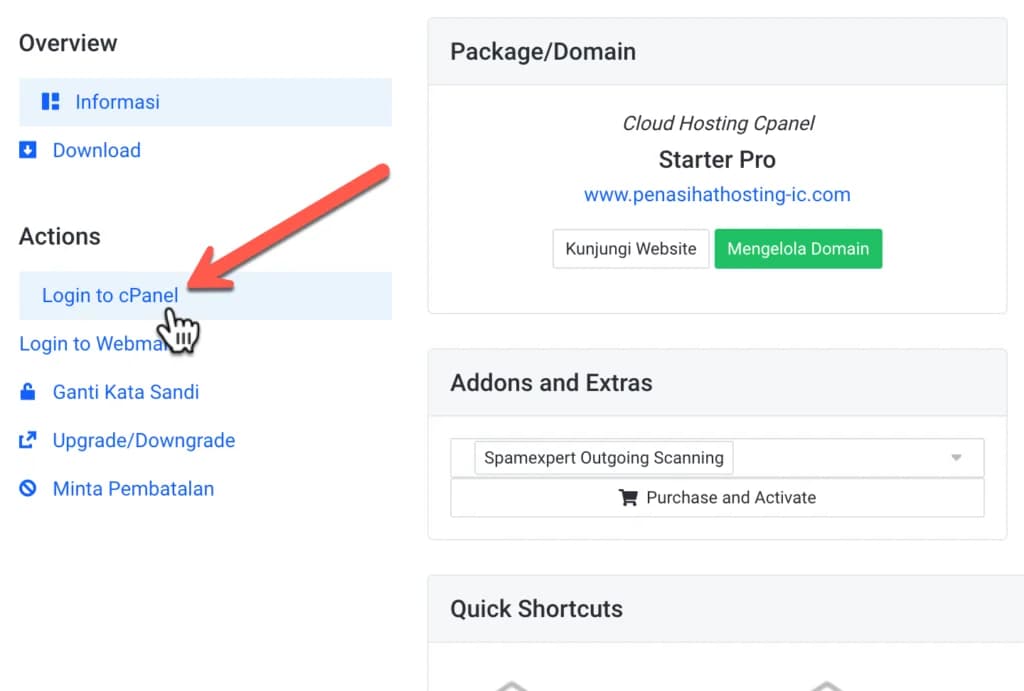Select the lock icon beside Ganti Kata Sandi
This screenshot has height=691, width=1024.
coord(27,391)
